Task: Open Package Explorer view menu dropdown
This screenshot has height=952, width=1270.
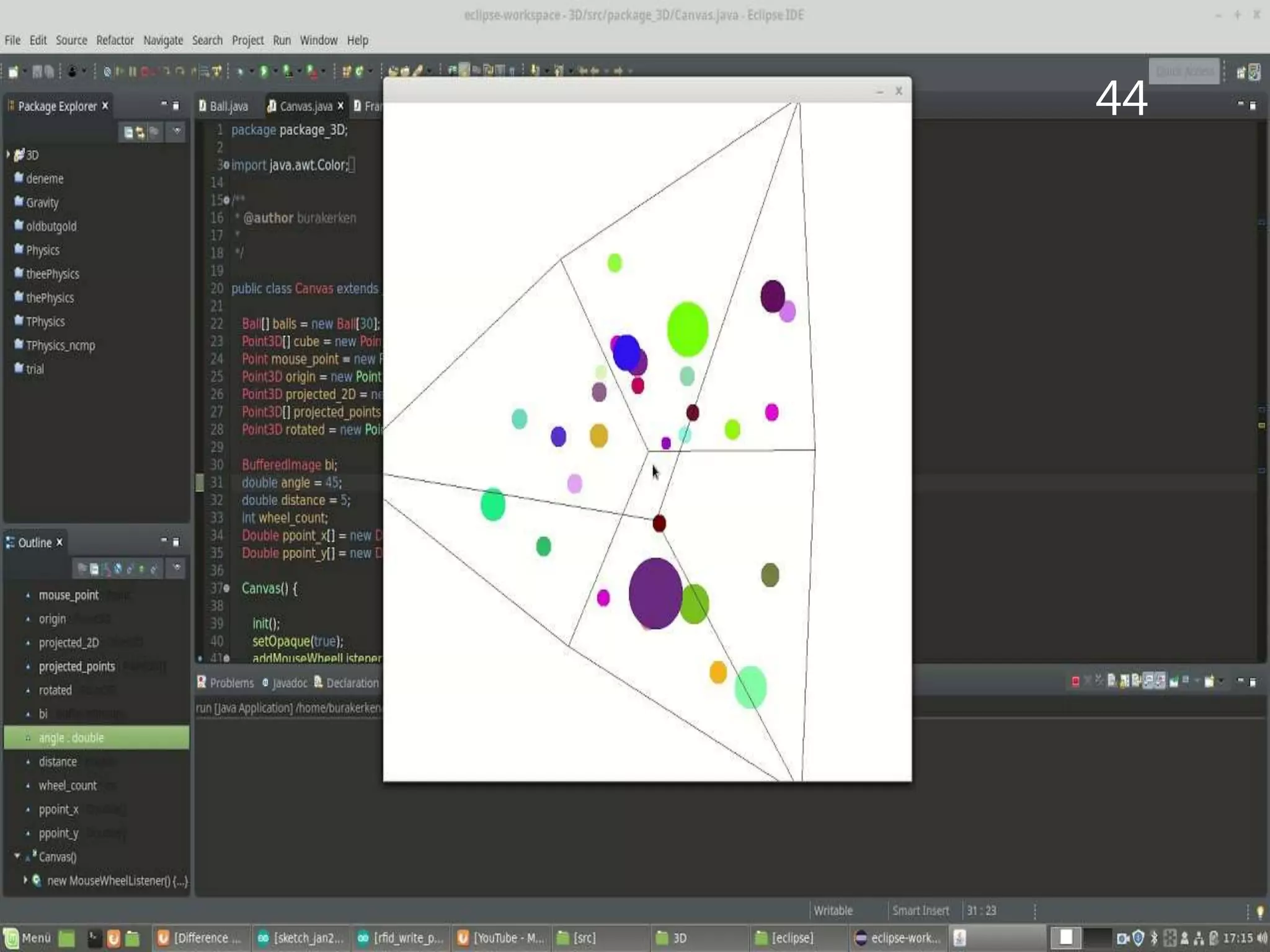Action: click(177, 132)
